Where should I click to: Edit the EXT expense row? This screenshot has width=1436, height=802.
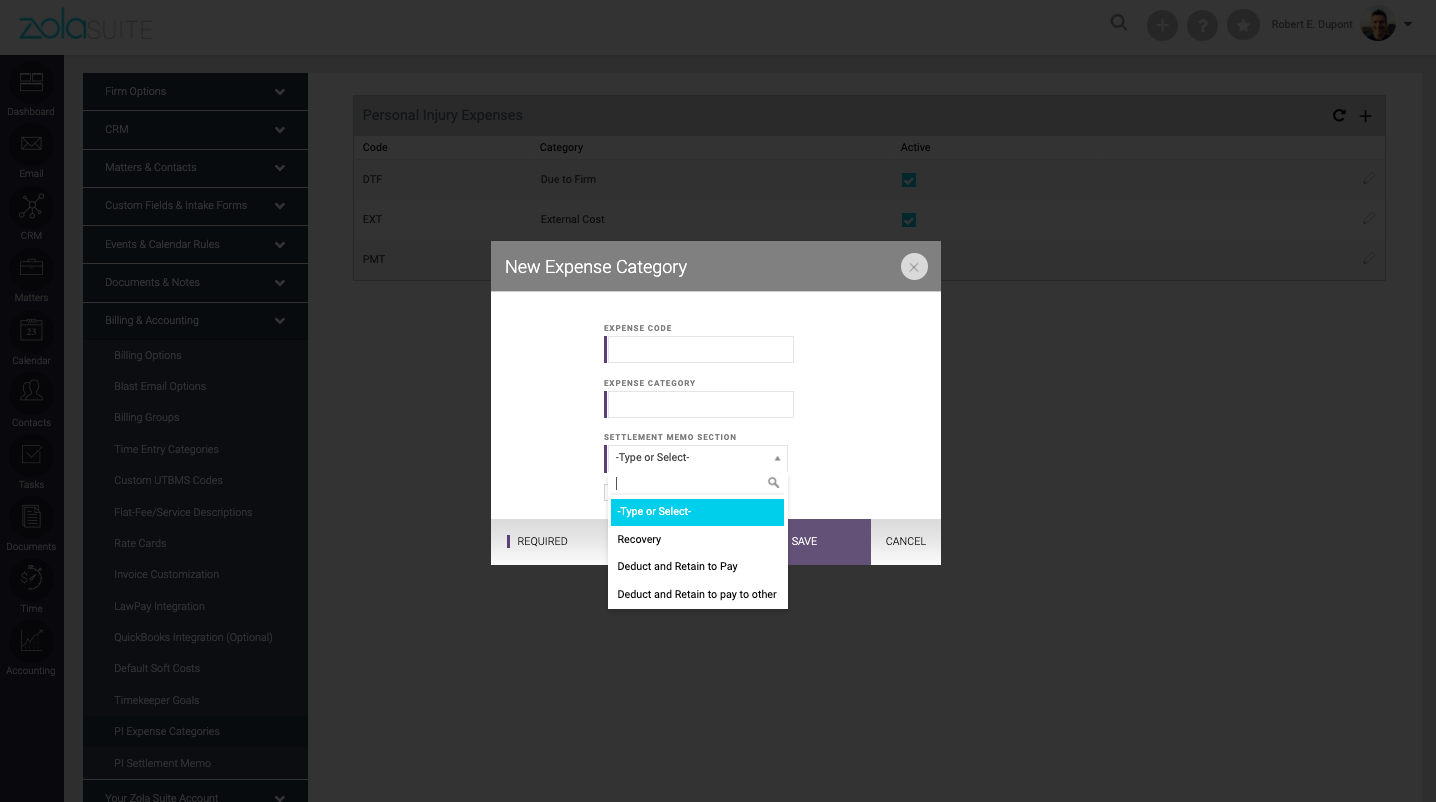point(1368,219)
